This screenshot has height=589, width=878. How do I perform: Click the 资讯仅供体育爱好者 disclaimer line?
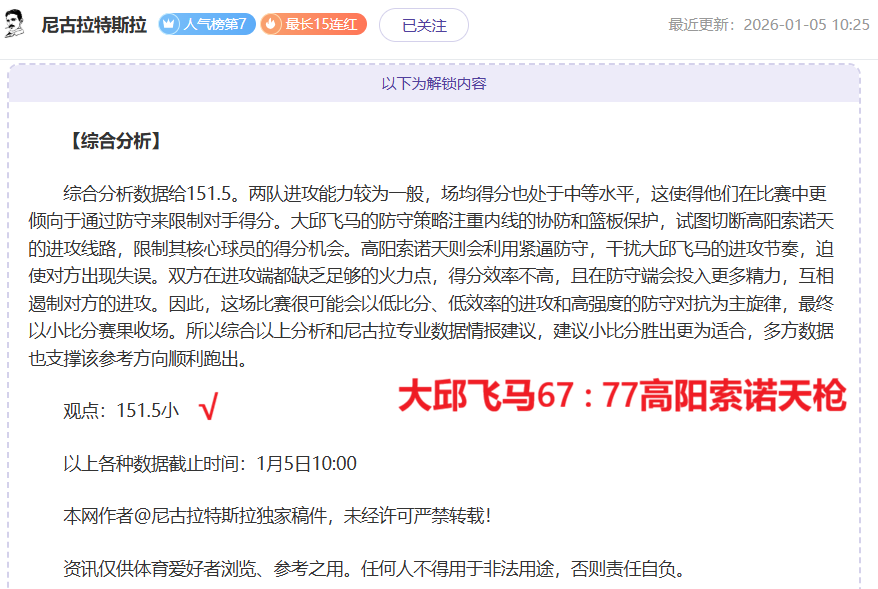pos(374,570)
